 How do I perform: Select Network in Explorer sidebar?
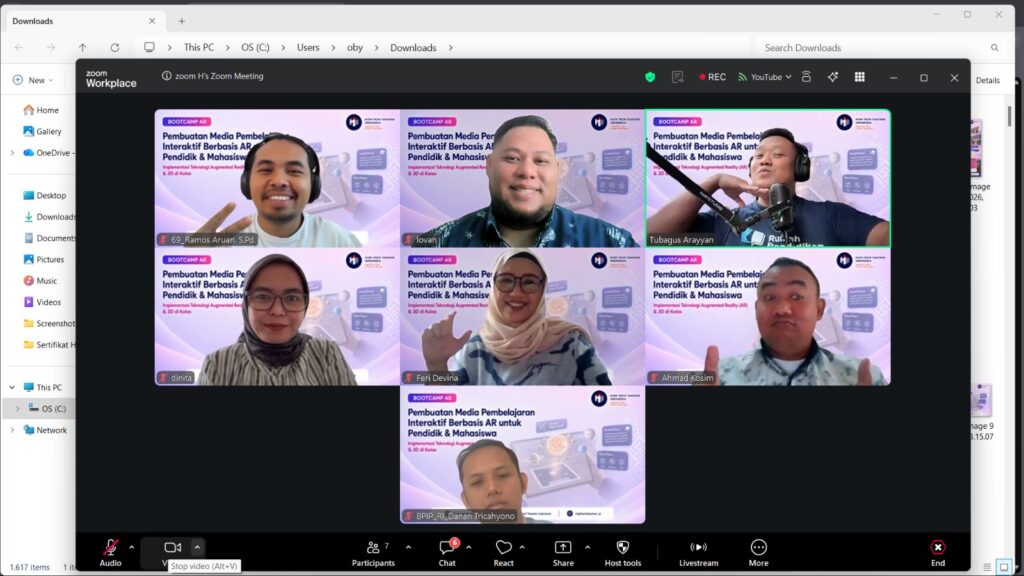click(44, 430)
